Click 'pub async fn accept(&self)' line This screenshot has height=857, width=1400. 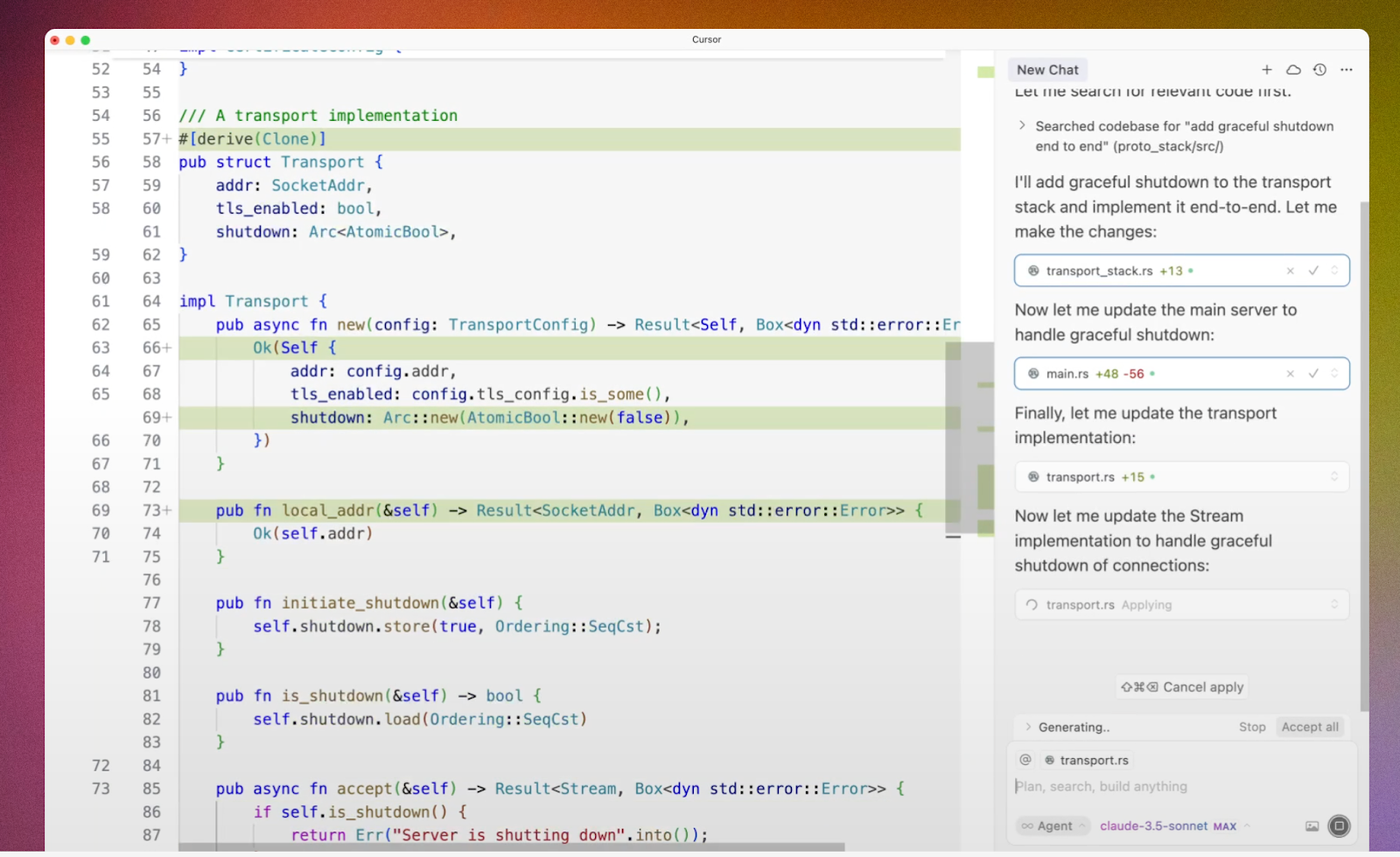560,789
